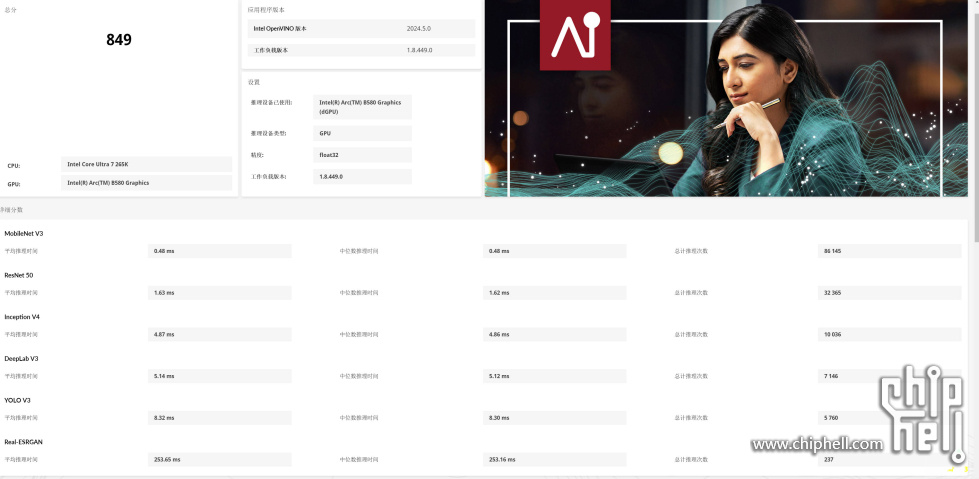Select Inception V4 median time 4.86 ms
The image size is (979, 479).
tap(554, 335)
